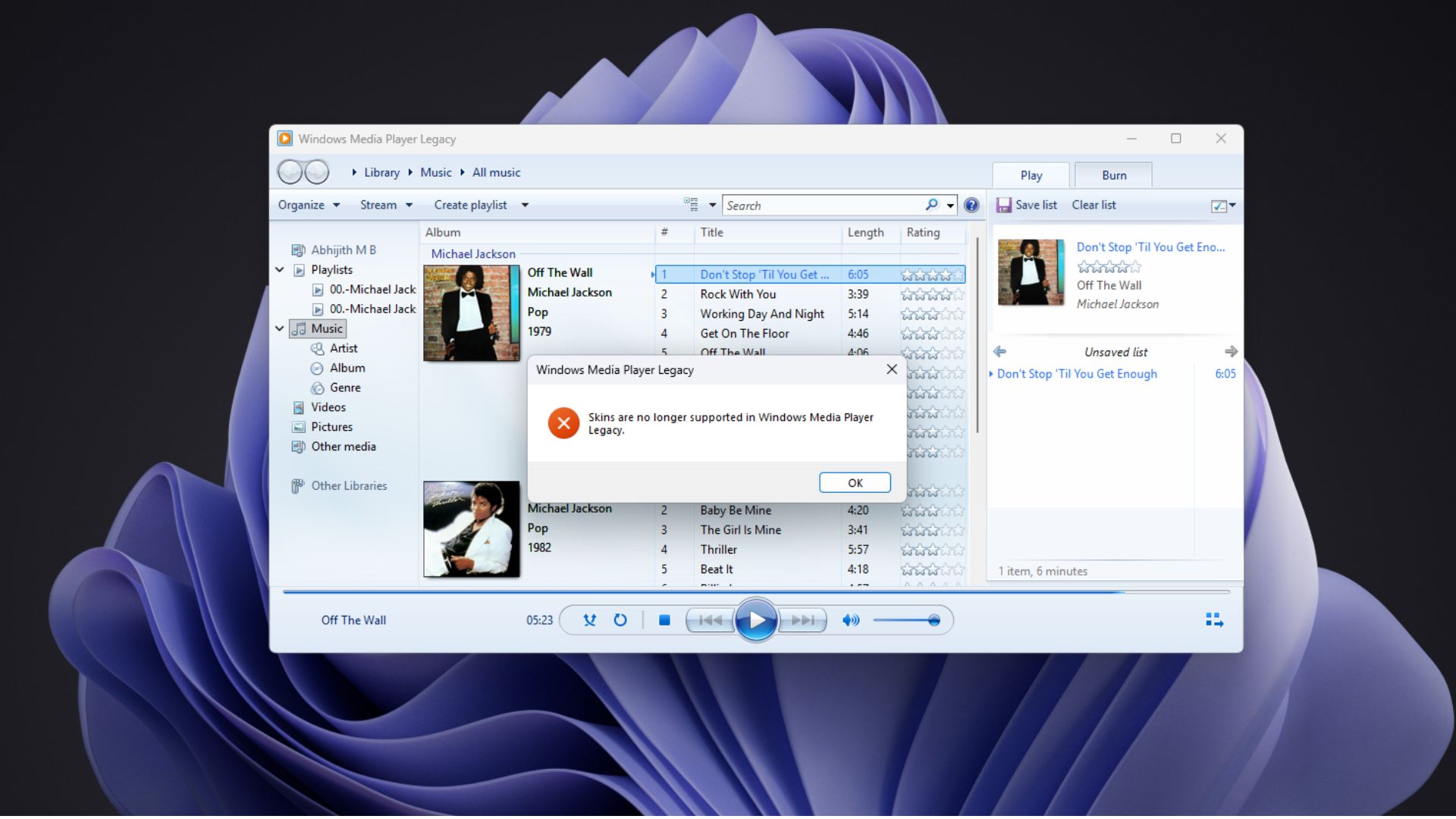
Task: Collapse the Playlists tree node
Action: 280,270
